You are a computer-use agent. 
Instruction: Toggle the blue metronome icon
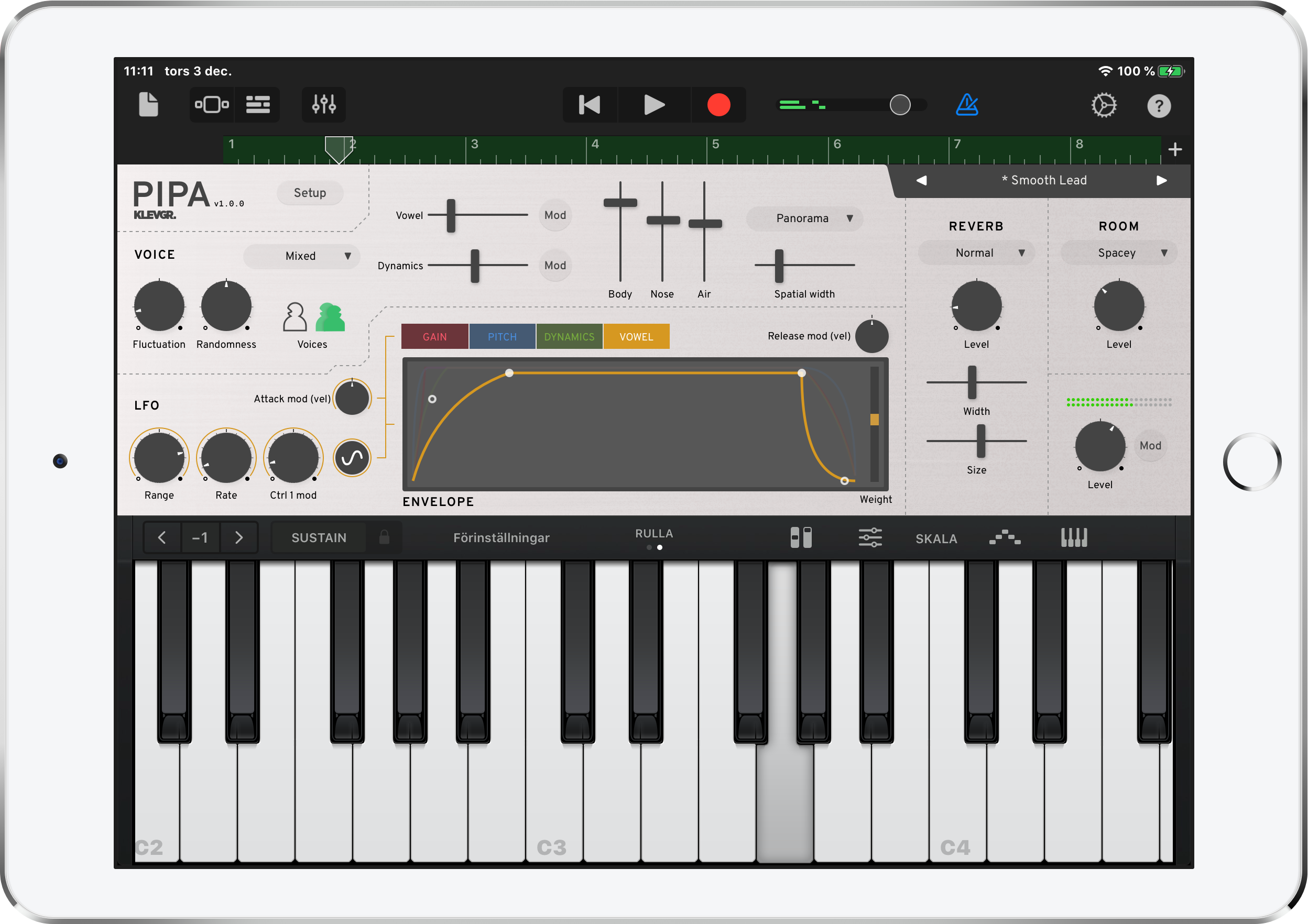967,105
